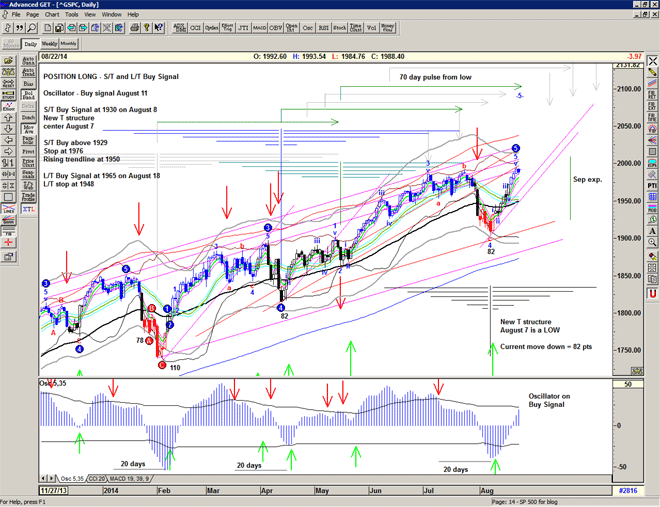The height and width of the screenshot is (507, 660).
Task: Open the Window menu
Action: click(x=111, y=15)
